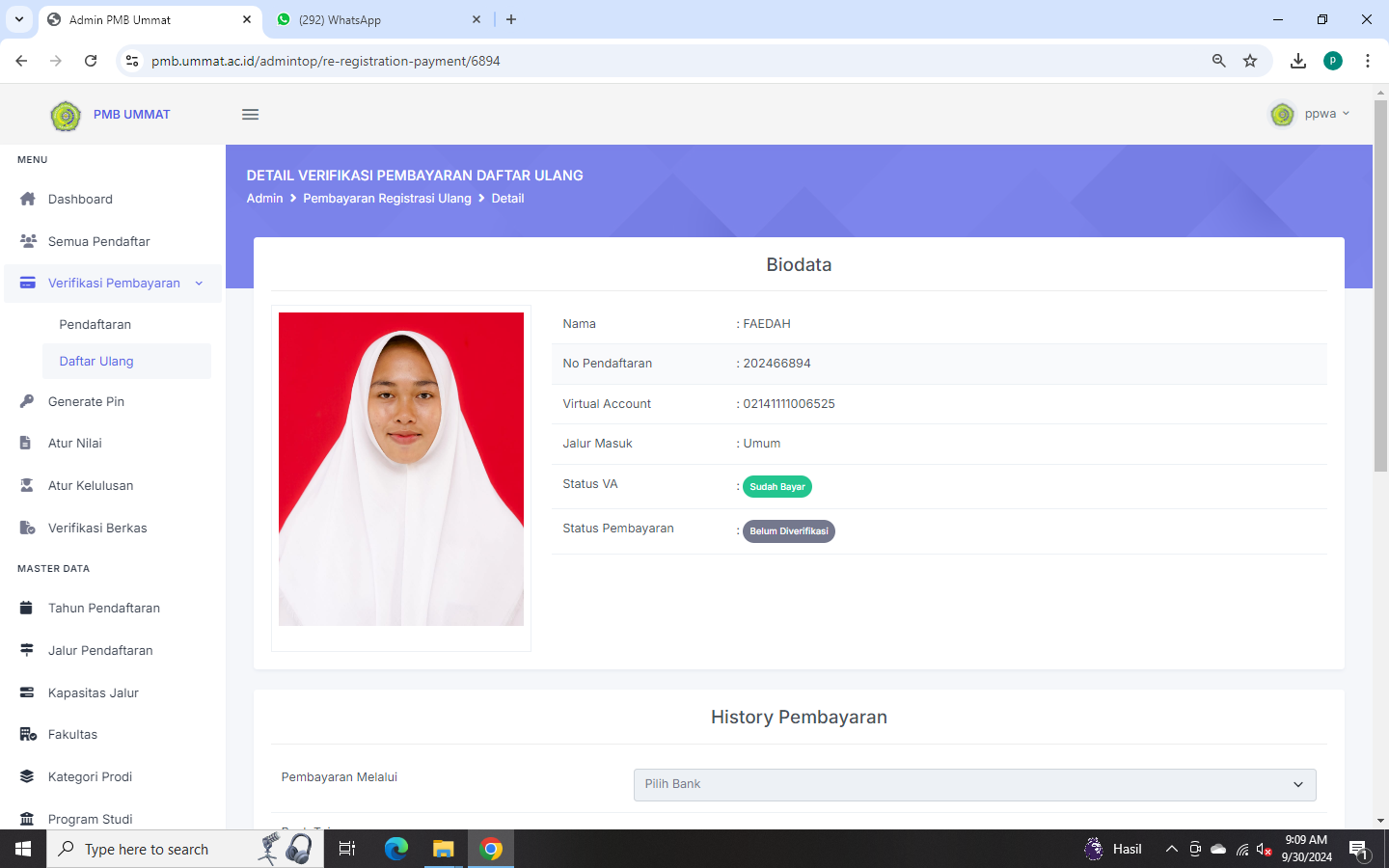Toggle the hamburger sidebar menu icon
This screenshot has width=1389, height=868.
click(x=250, y=115)
